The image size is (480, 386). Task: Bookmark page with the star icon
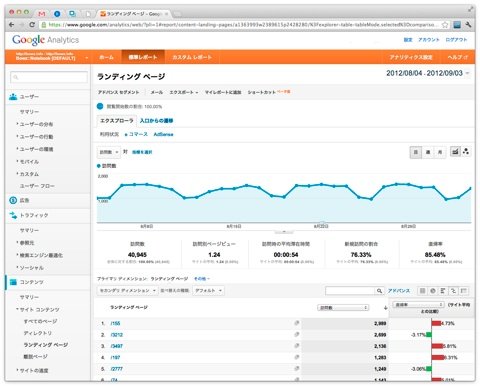coord(445,24)
